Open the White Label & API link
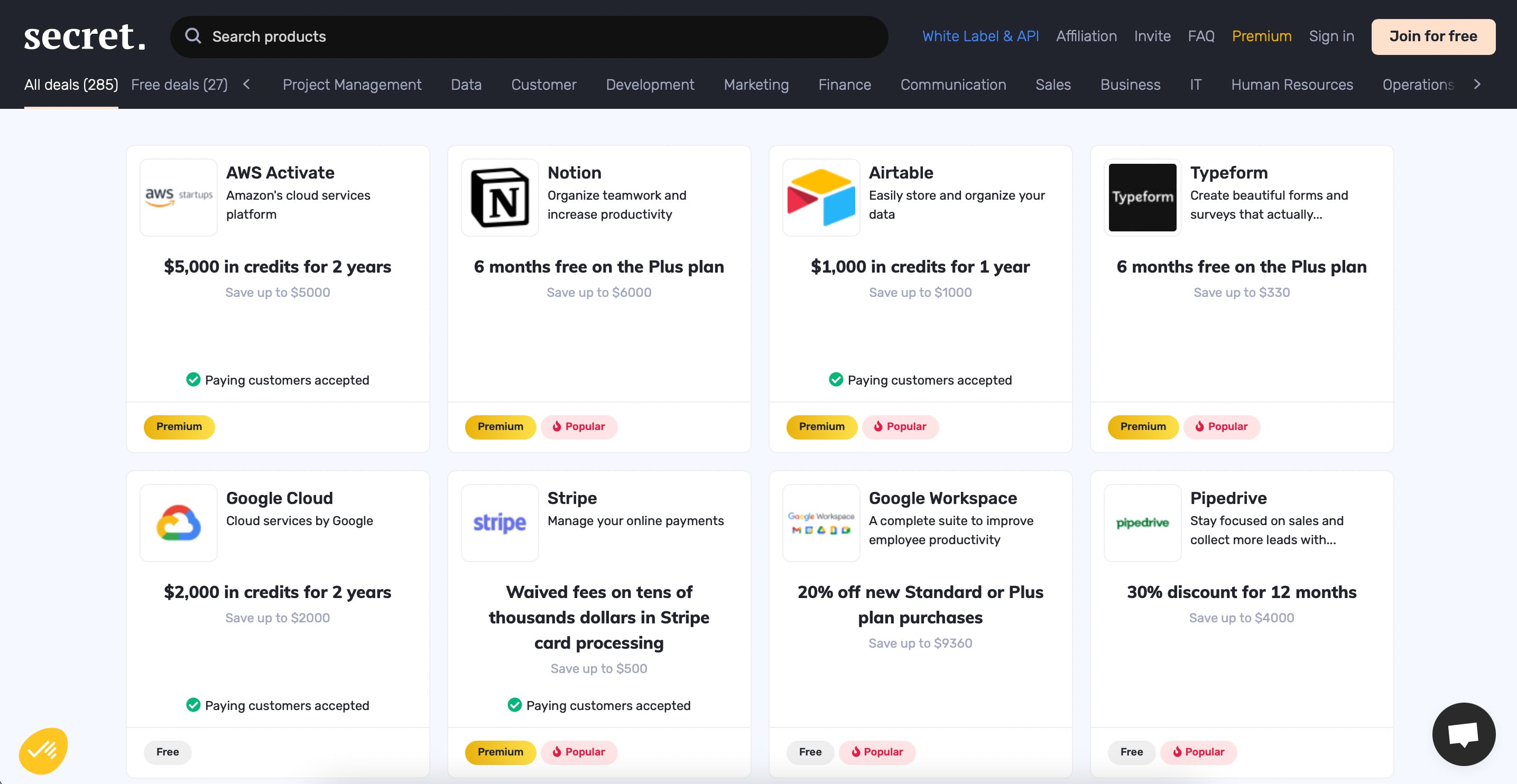 pyautogui.click(x=980, y=36)
